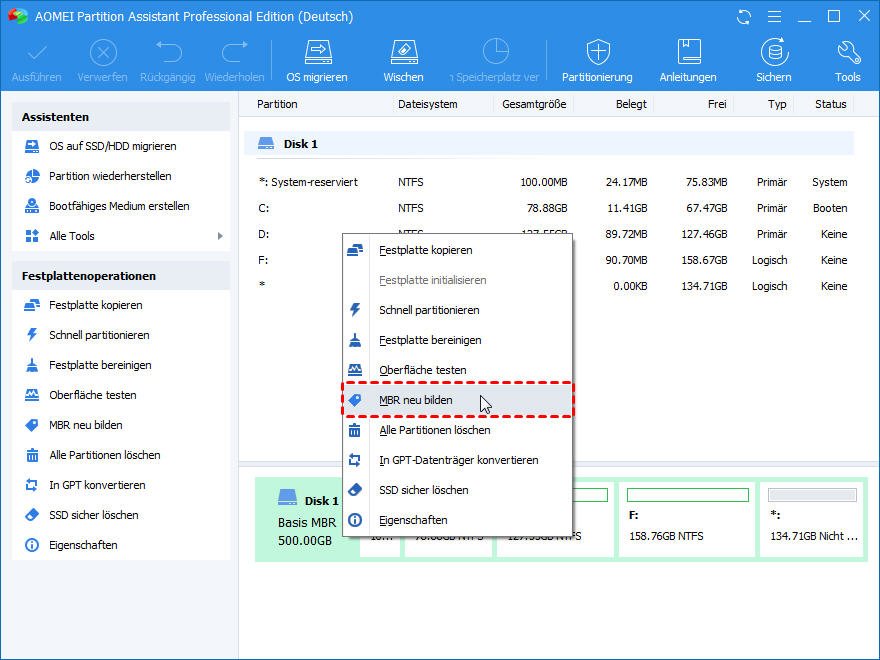Image resolution: width=880 pixels, height=660 pixels.
Task: Open the Partitionierung shield icon
Action: click(x=597, y=60)
